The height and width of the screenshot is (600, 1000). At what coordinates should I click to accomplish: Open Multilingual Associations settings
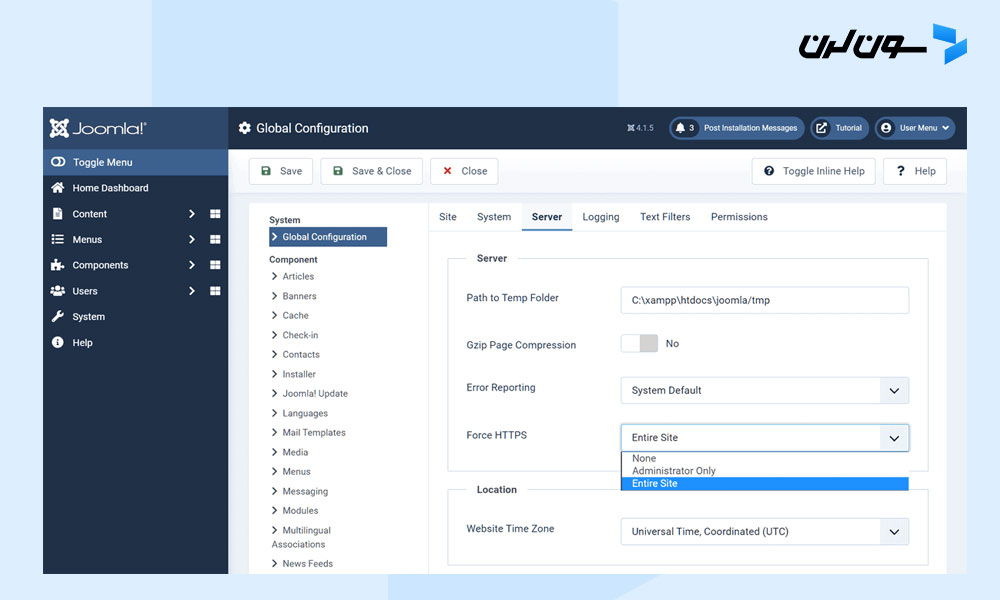[301, 537]
